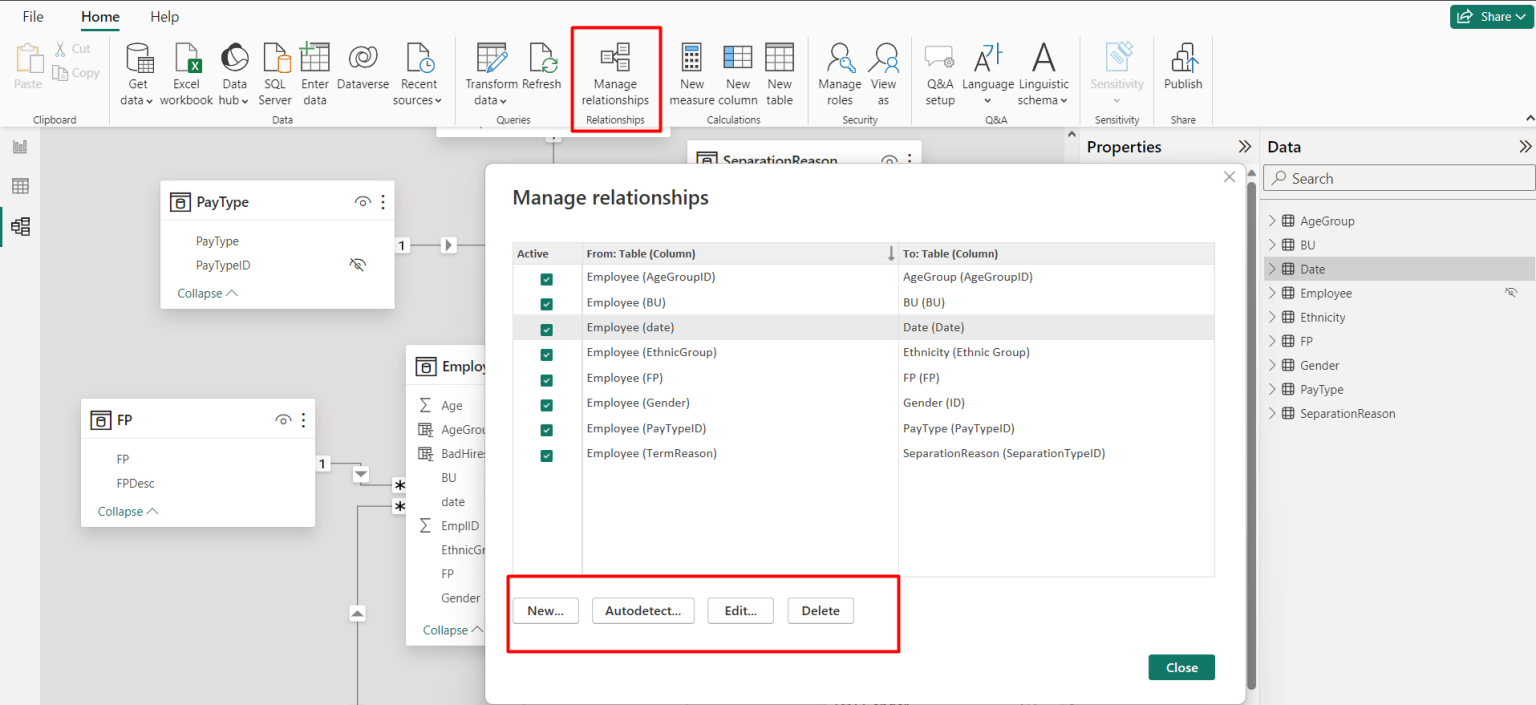The image size is (1536, 705).
Task: Click the Search field in Data pane
Action: click(x=1397, y=177)
